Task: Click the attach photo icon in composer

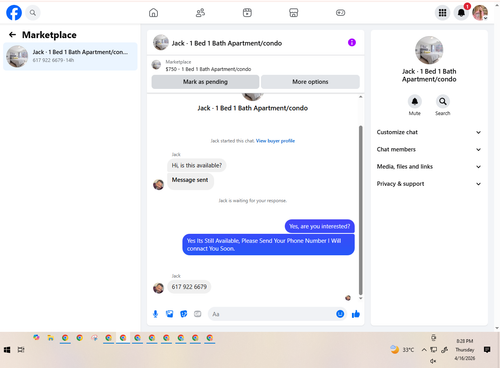Action: [170, 314]
